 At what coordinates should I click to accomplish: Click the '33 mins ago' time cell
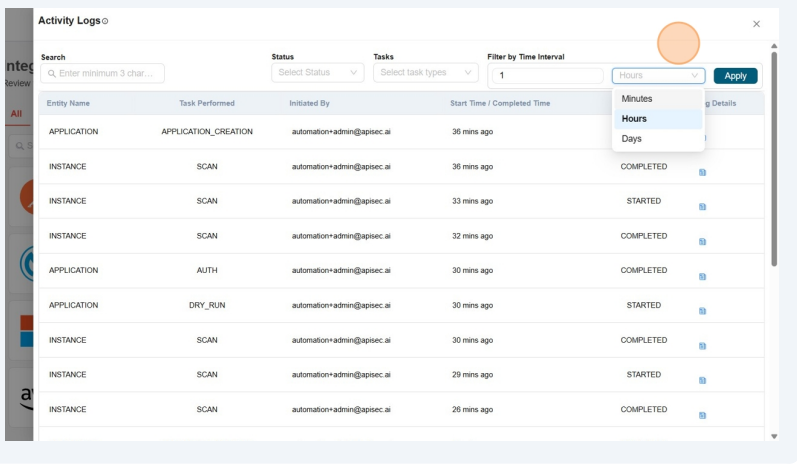pyautogui.click(x=473, y=201)
